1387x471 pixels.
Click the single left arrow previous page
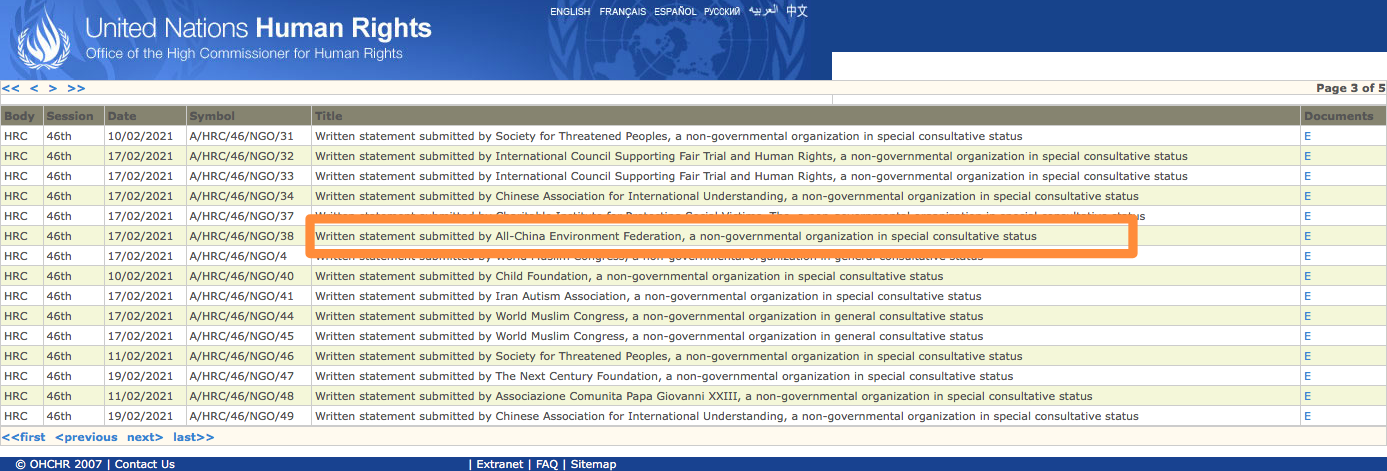click(35, 88)
